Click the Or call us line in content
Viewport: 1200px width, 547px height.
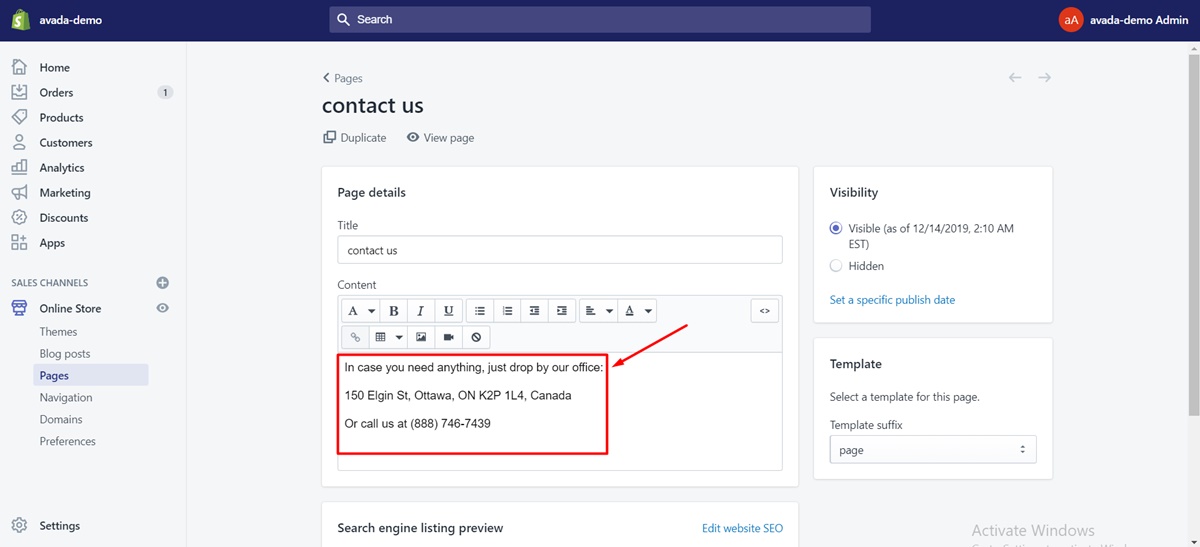(417, 424)
